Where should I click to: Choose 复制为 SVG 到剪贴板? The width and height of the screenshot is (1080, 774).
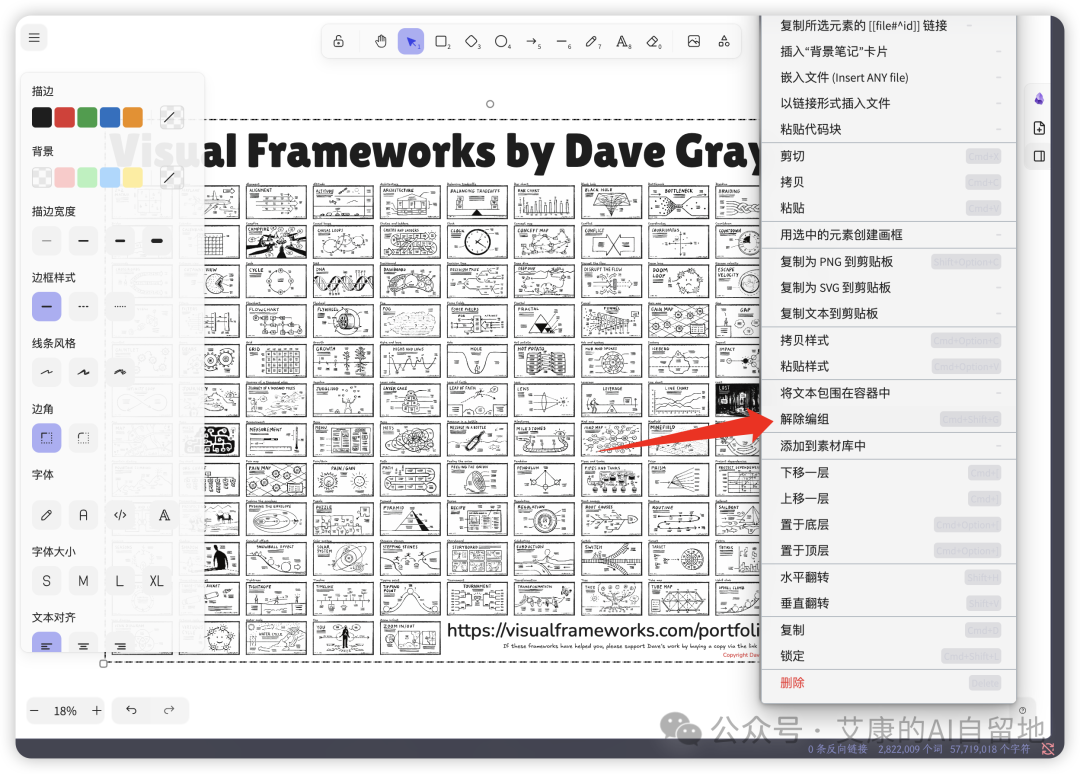889,288
